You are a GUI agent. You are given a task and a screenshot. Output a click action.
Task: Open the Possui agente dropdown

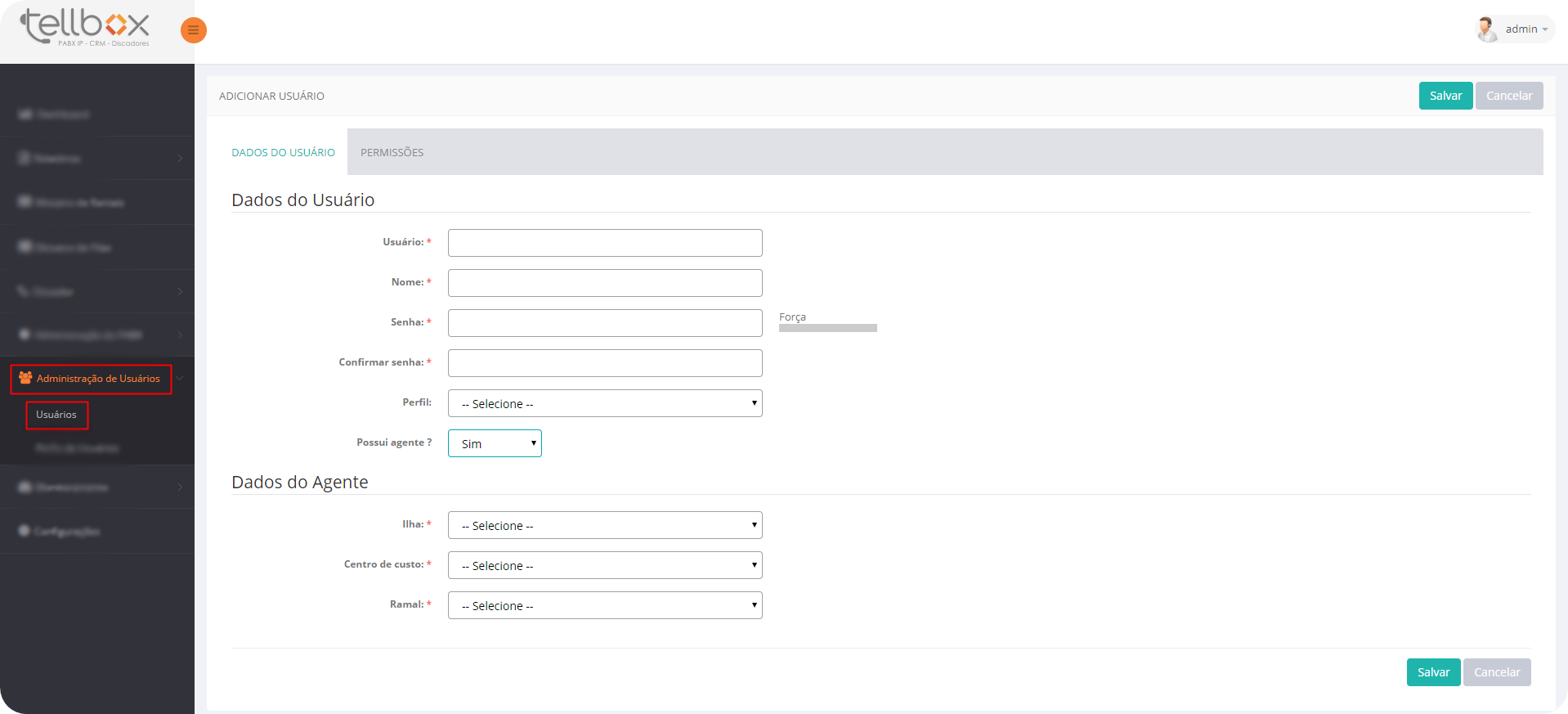(x=495, y=443)
